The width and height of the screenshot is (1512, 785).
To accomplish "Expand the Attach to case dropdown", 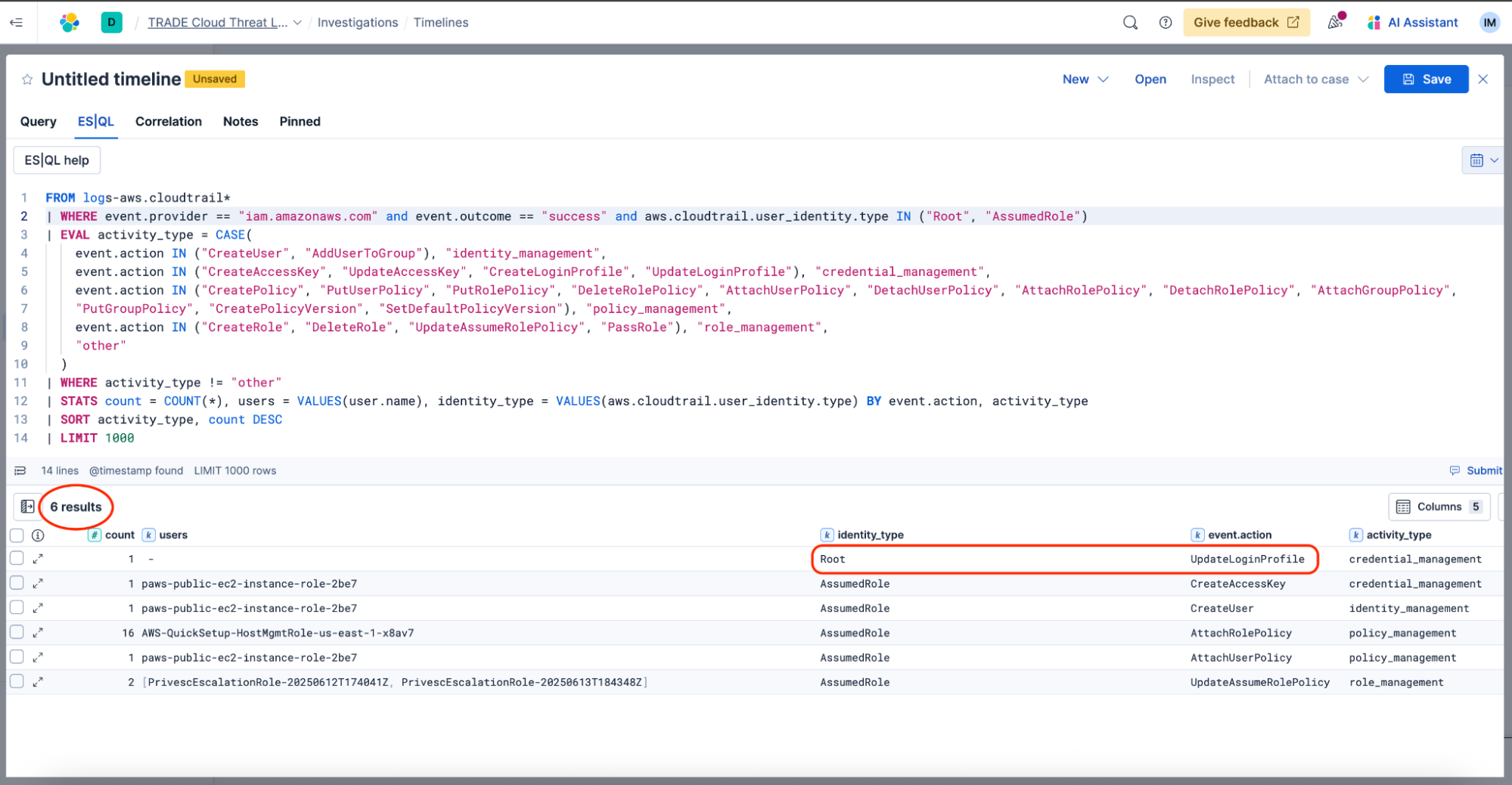I will (1315, 79).
